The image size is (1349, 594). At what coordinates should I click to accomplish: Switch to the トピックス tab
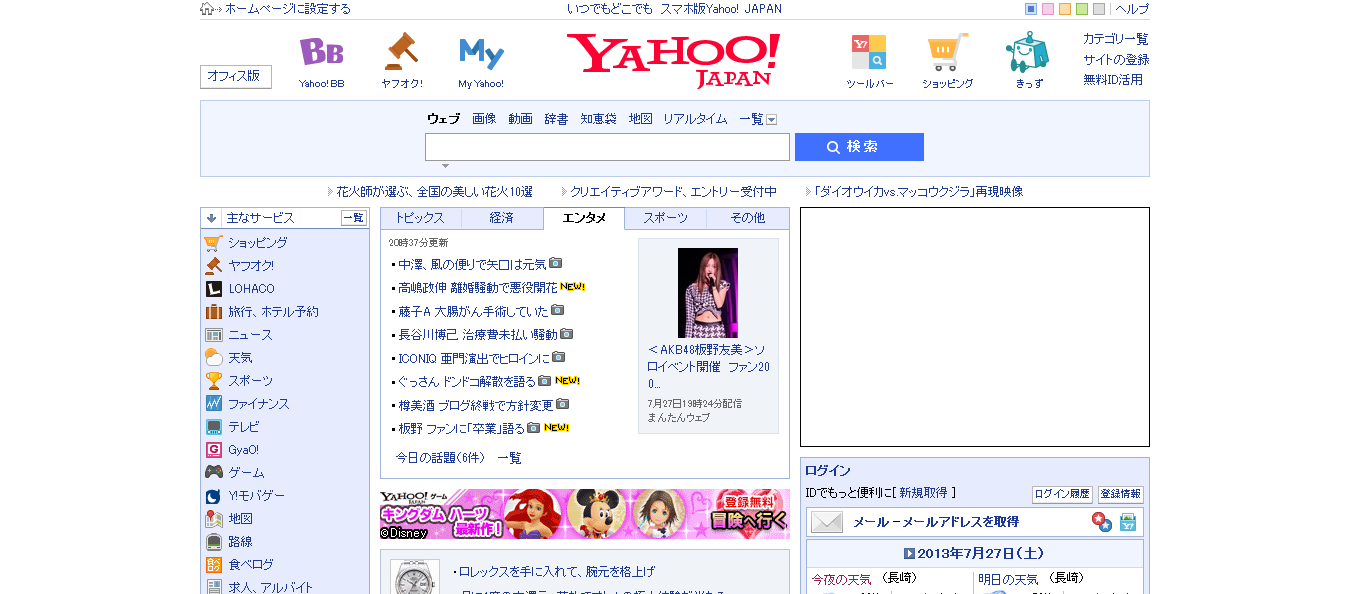coord(420,218)
